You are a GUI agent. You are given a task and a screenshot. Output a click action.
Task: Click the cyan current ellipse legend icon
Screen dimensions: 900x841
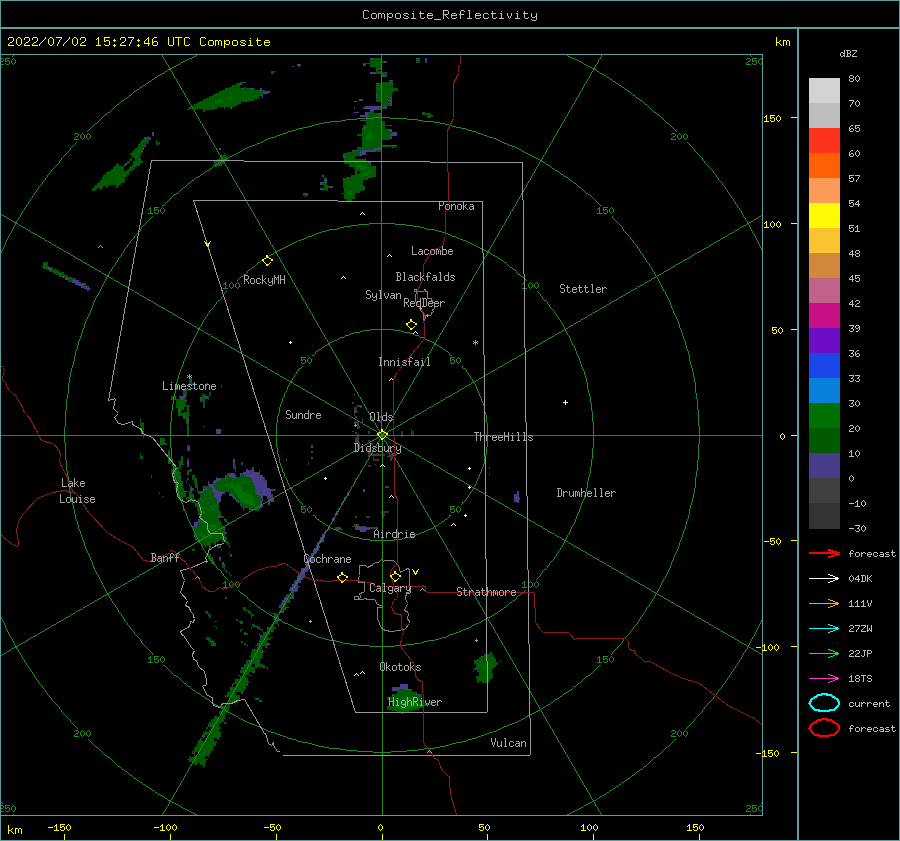click(x=824, y=703)
